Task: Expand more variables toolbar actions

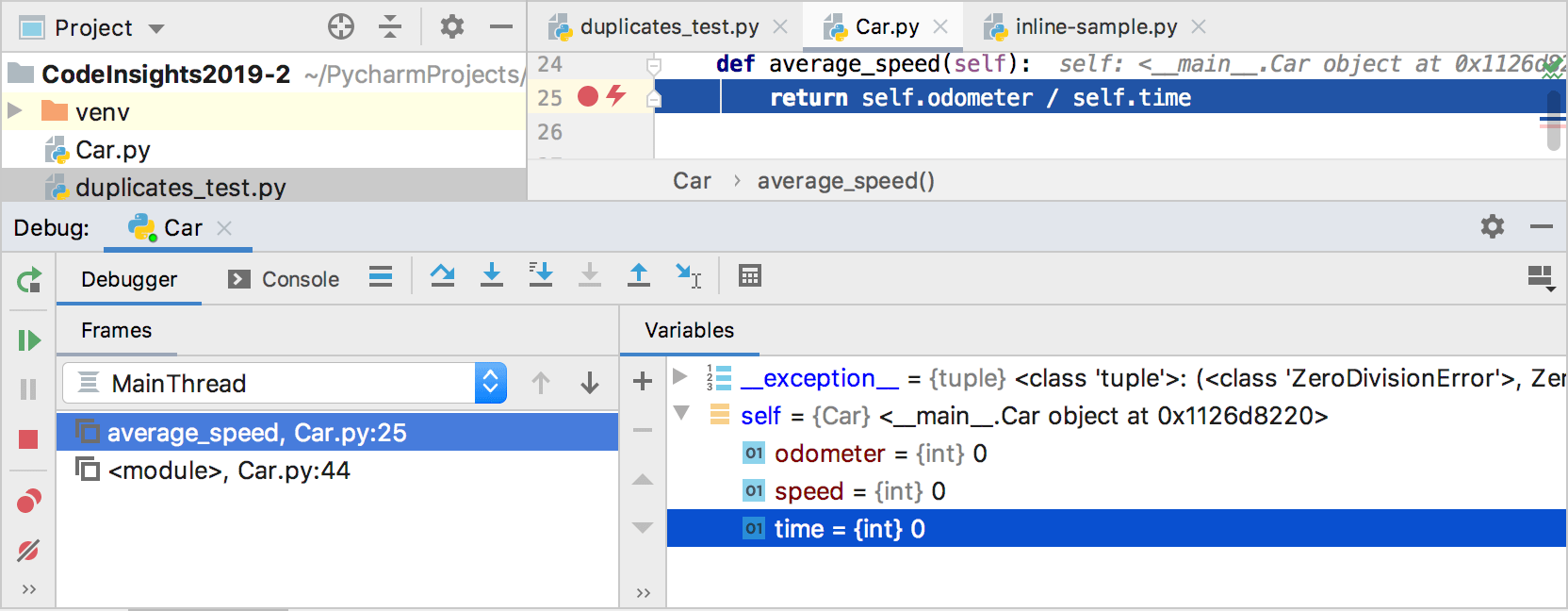Action: click(x=644, y=593)
